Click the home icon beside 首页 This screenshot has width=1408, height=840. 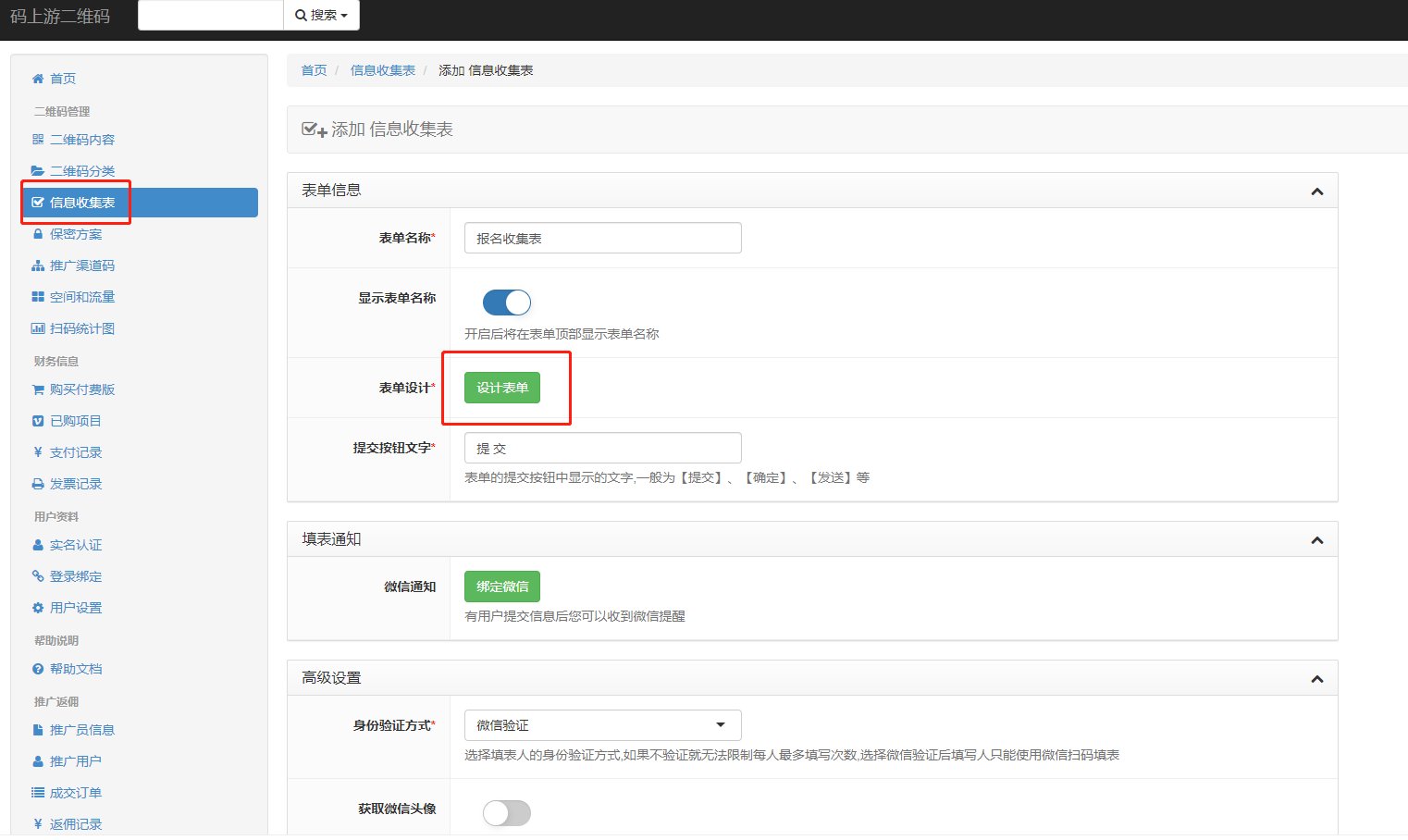click(x=37, y=79)
